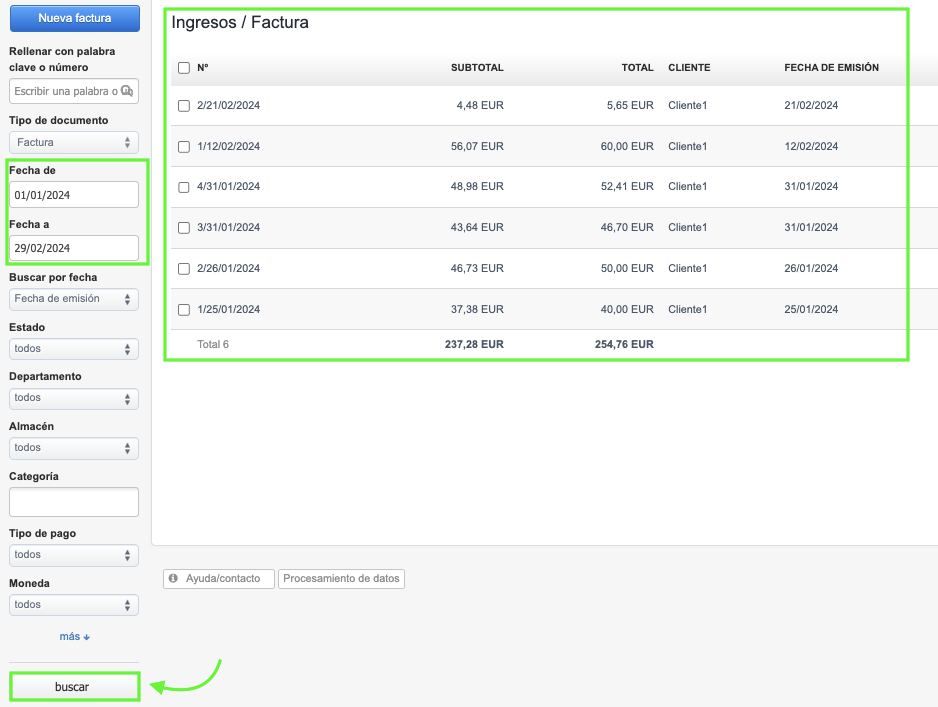Click the search icon in keyword field
938x707 pixels.
127,91
